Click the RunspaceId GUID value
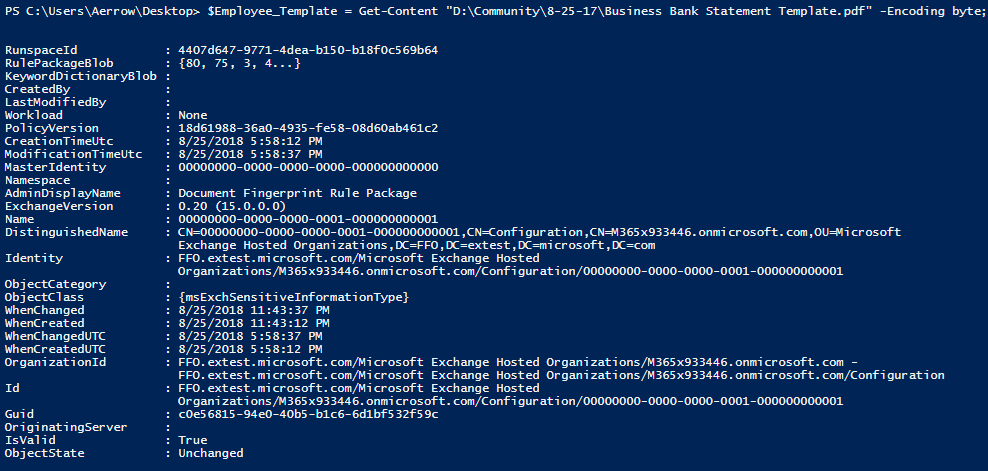The width and height of the screenshot is (988, 471). click(308, 50)
